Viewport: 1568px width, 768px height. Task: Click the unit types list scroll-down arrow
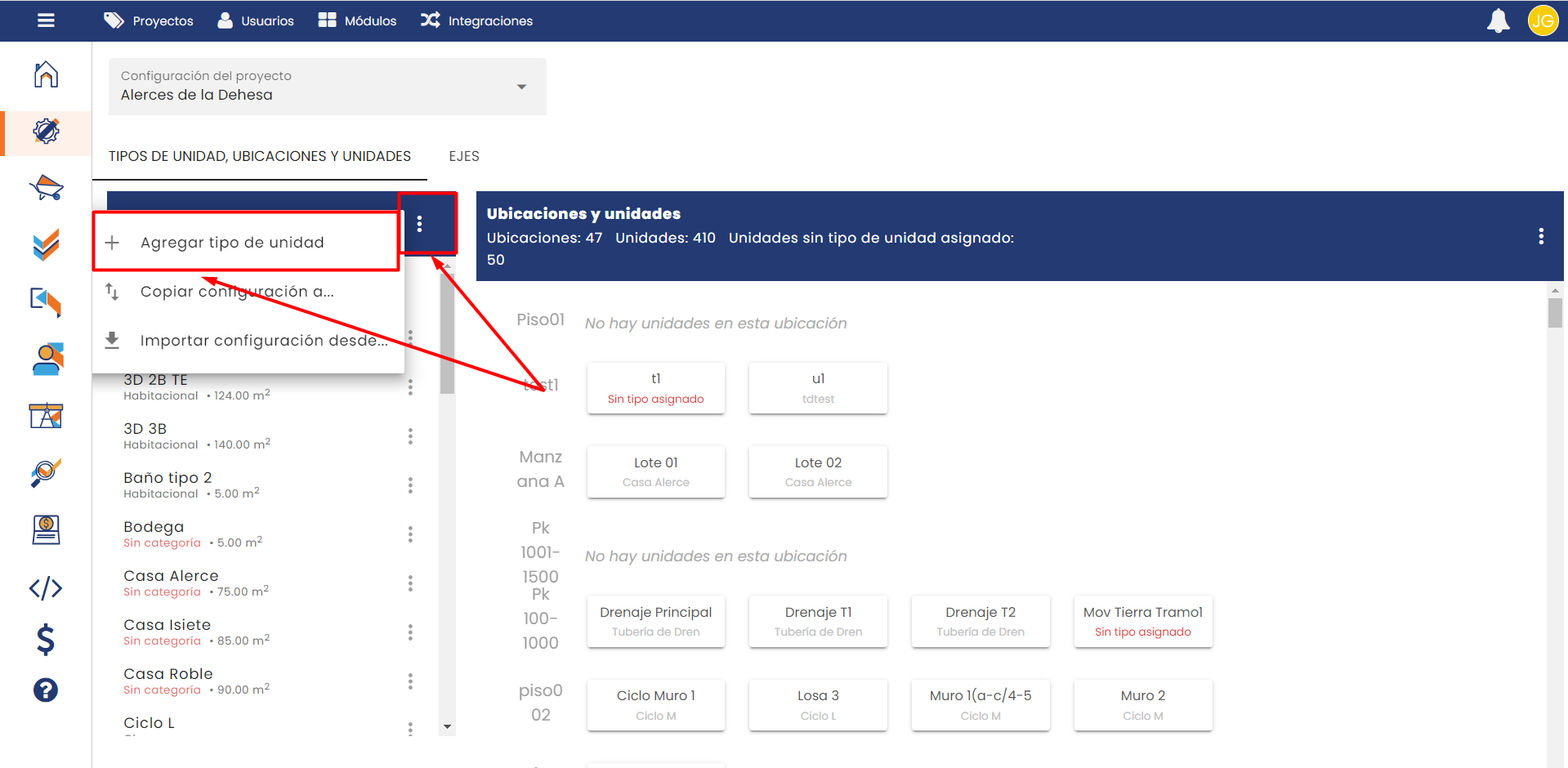[x=447, y=726]
